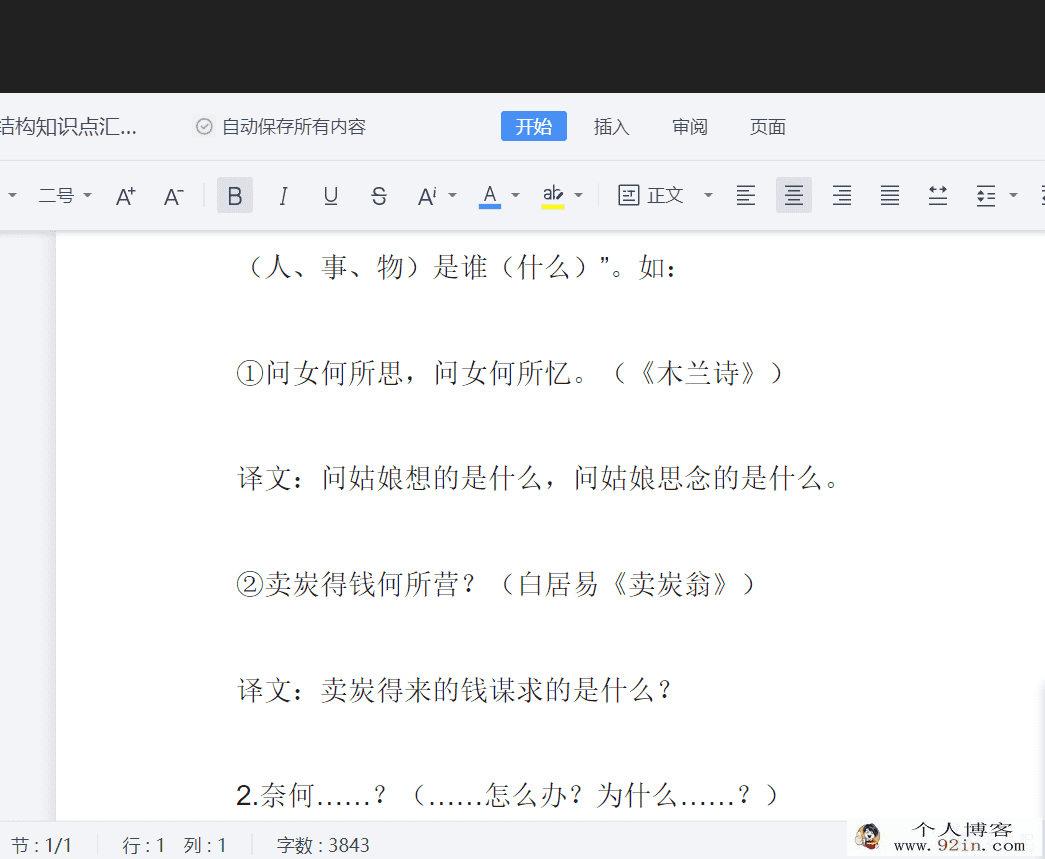Viewport: 1045px width, 859px height.
Task: Toggle italic formatting
Action: (x=283, y=195)
